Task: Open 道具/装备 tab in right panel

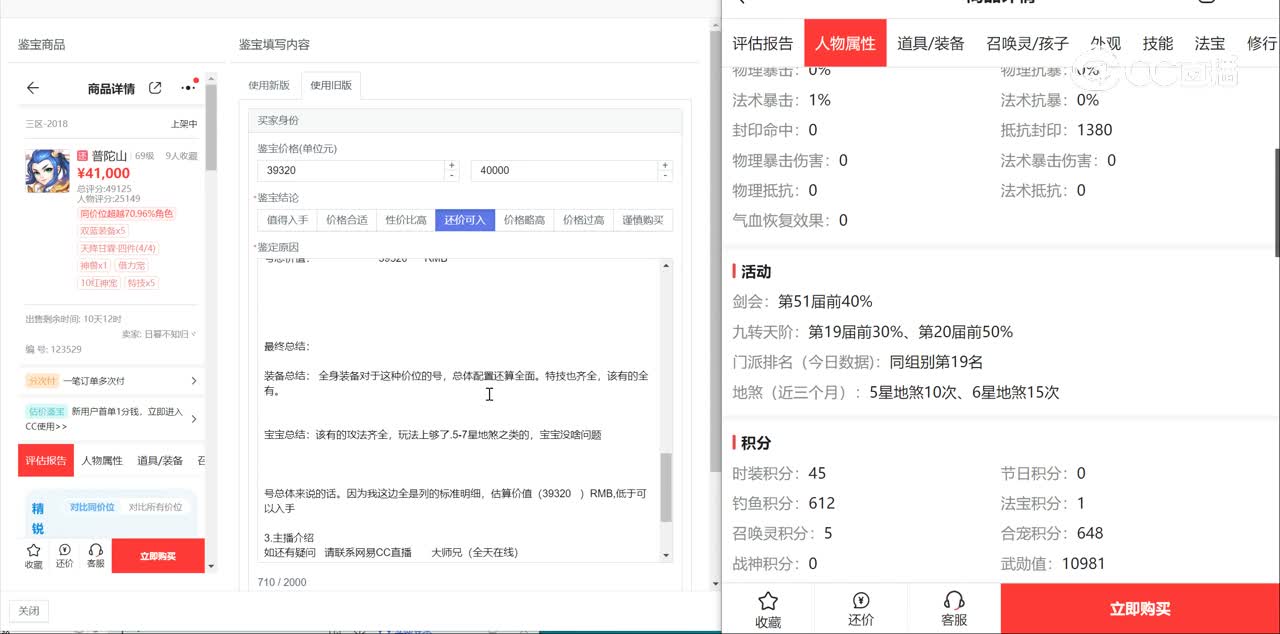Action: tap(930, 43)
